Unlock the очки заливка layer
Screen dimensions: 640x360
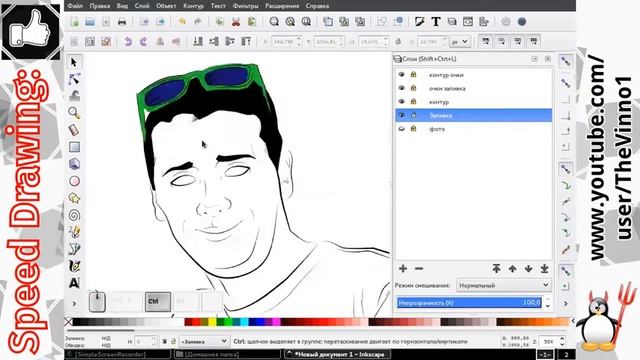[413, 88]
